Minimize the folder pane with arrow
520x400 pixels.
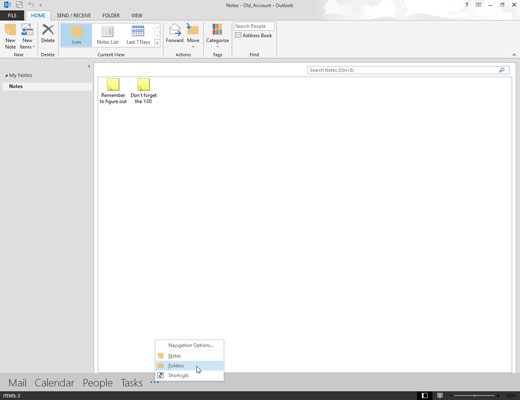89,66
